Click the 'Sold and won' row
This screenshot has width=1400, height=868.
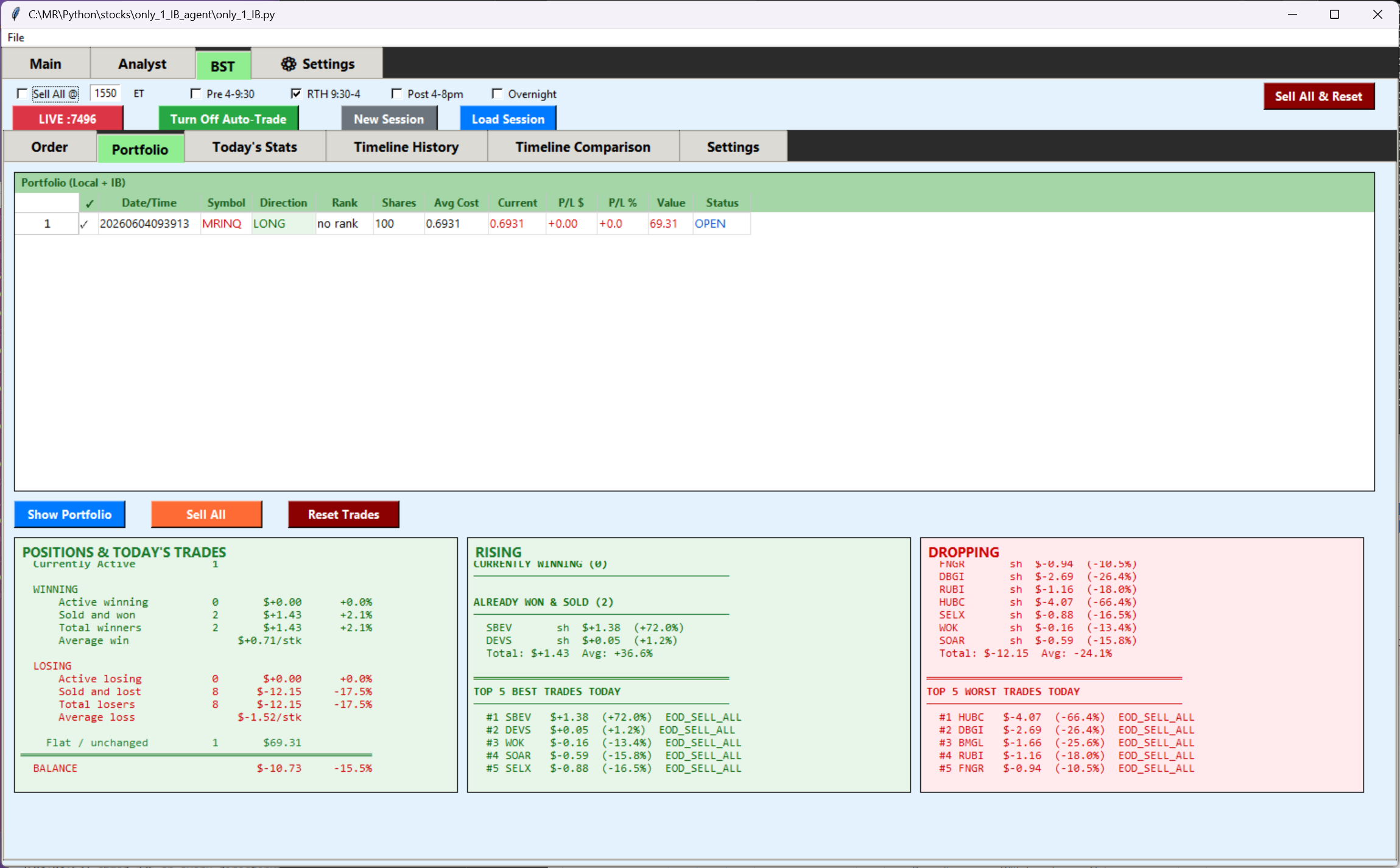215,615
